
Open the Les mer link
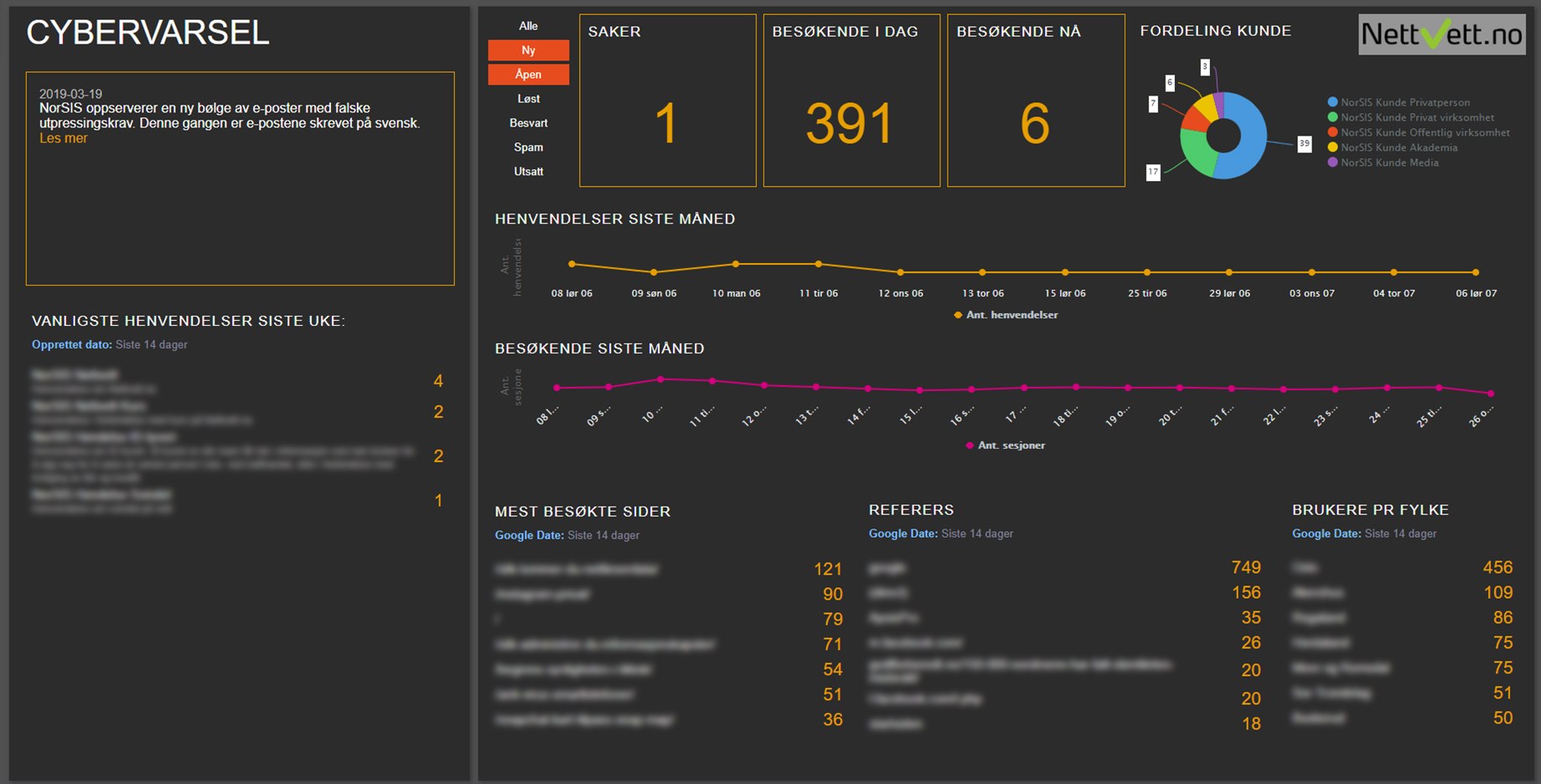tap(63, 138)
